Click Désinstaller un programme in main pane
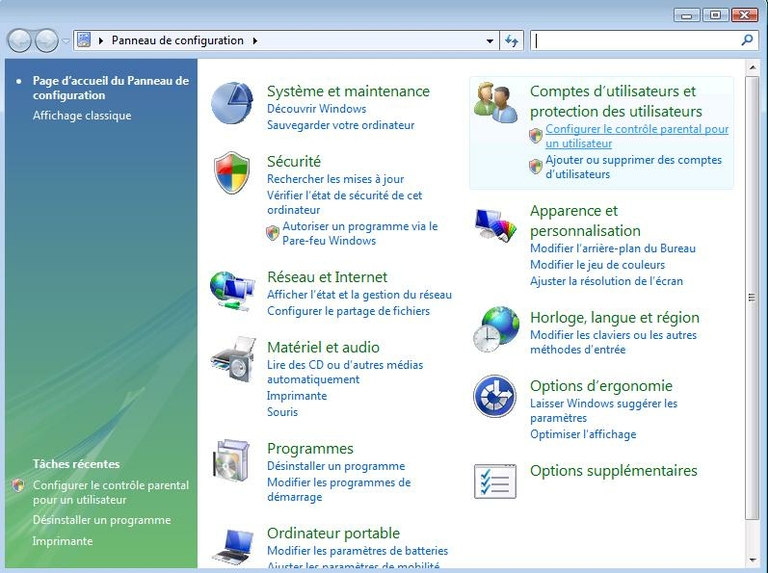The width and height of the screenshot is (768, 573). point(336,466)
